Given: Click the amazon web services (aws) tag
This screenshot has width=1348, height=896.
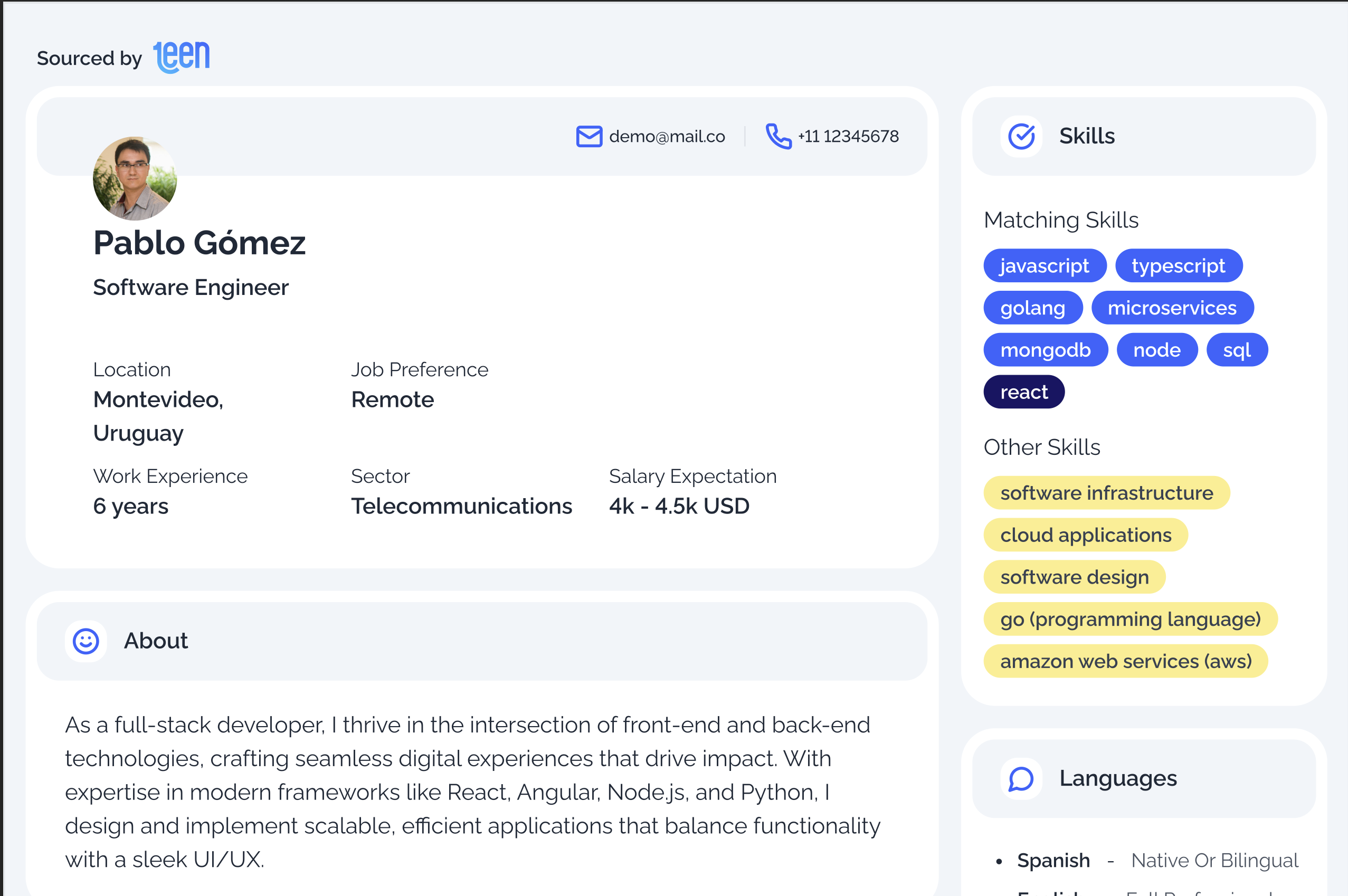Looking at the screenshot, I should (1126, 661).
